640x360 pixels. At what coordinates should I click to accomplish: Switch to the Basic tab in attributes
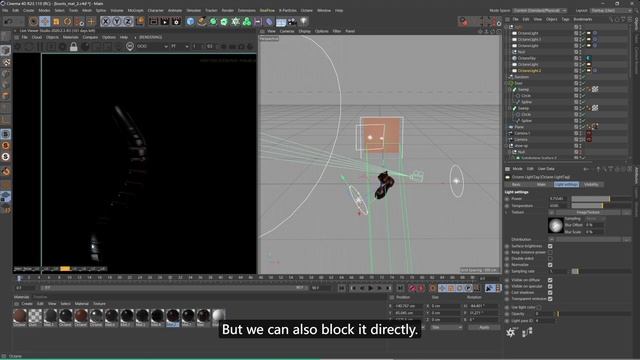[x=516, y=184]
